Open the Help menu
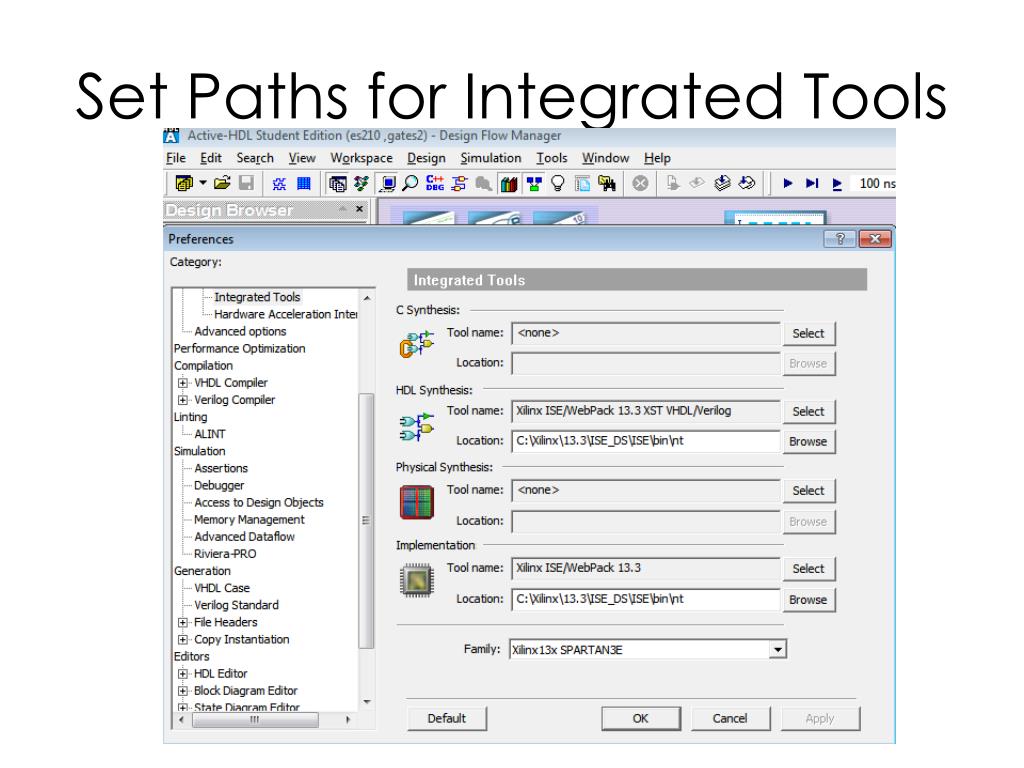1024x768 pixels. pyautogui.click(x=657, y=158)
